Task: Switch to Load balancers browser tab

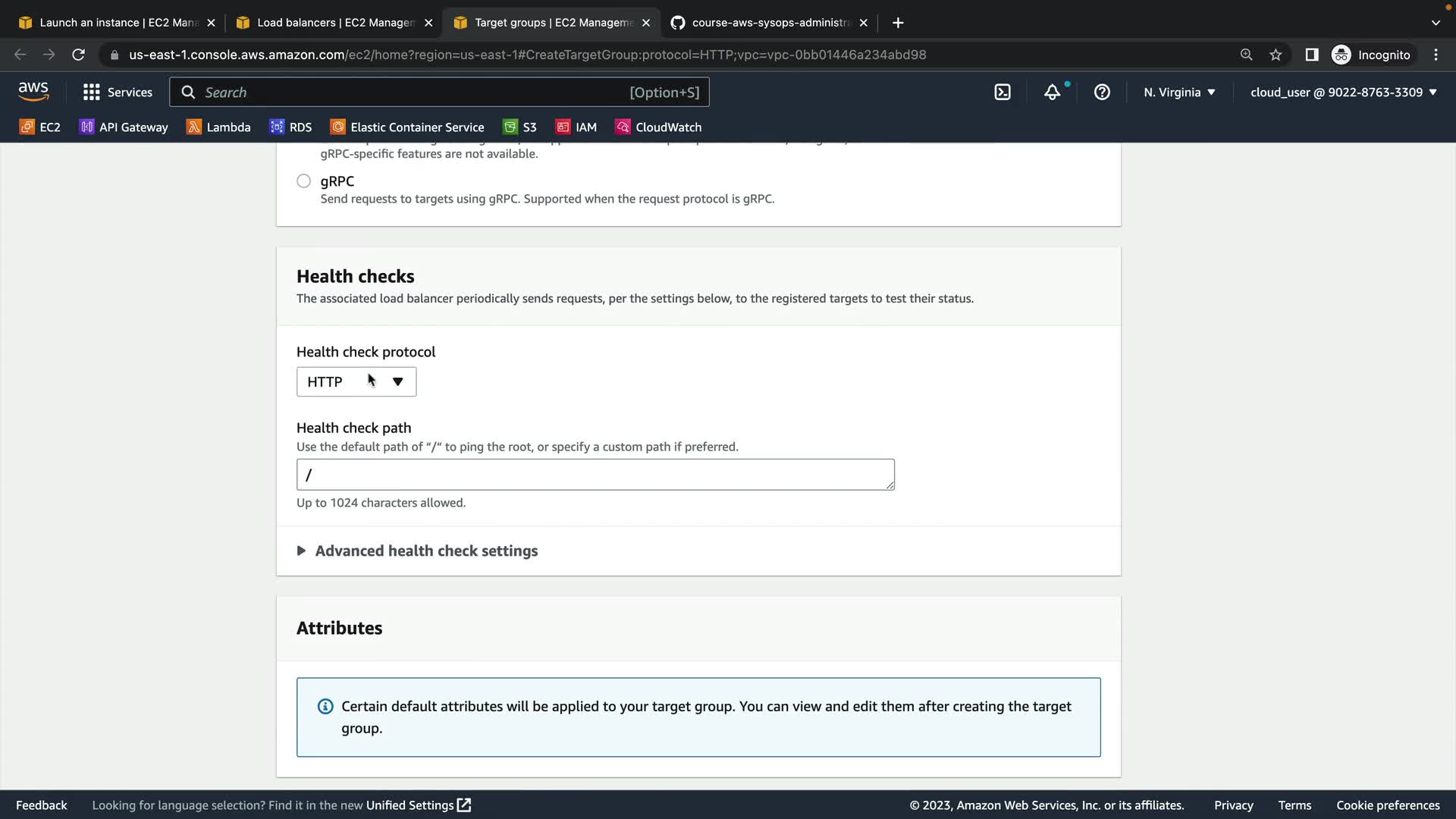Action: 334,23
